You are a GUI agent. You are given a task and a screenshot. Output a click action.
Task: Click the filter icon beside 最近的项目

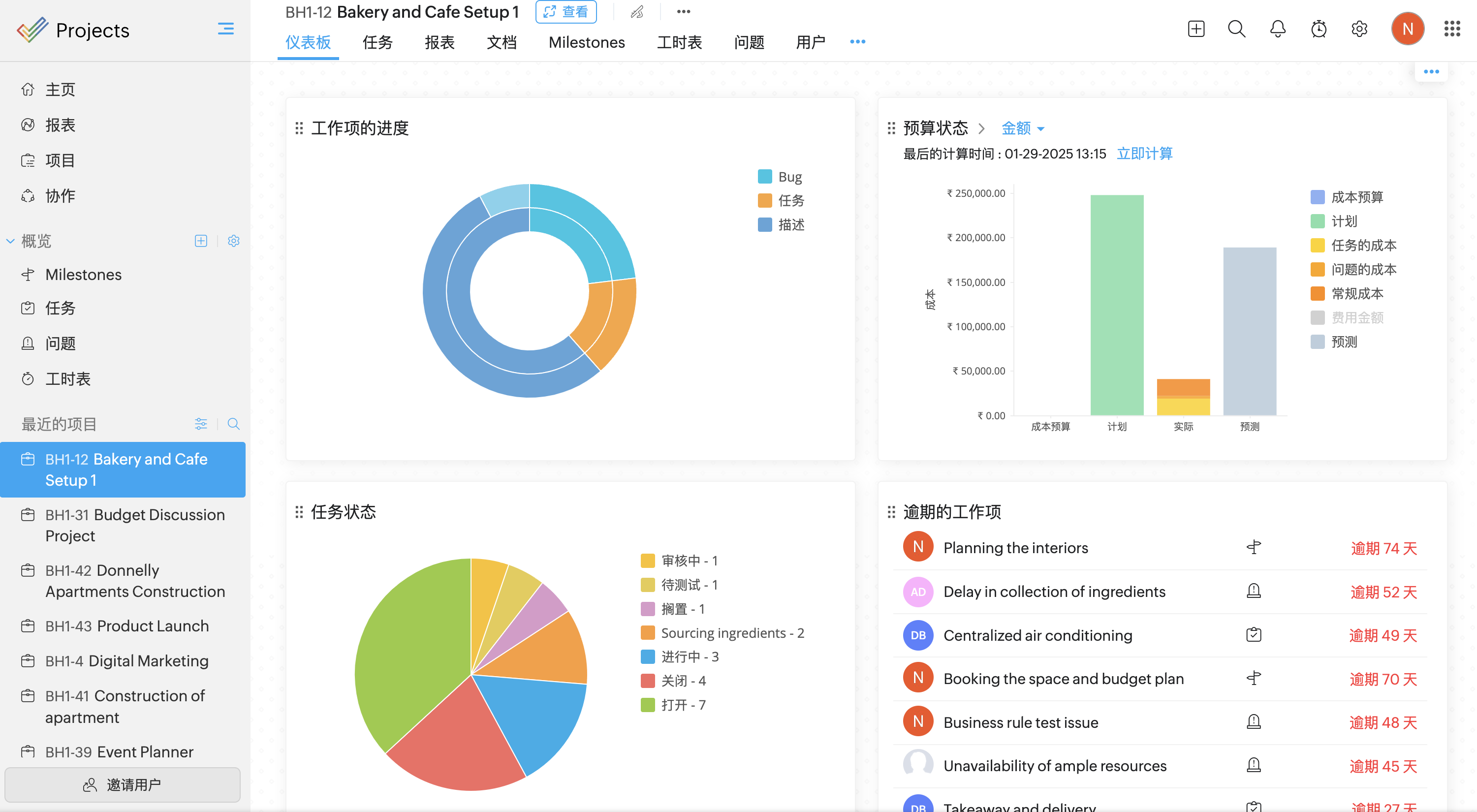click(x=201, y=424)
